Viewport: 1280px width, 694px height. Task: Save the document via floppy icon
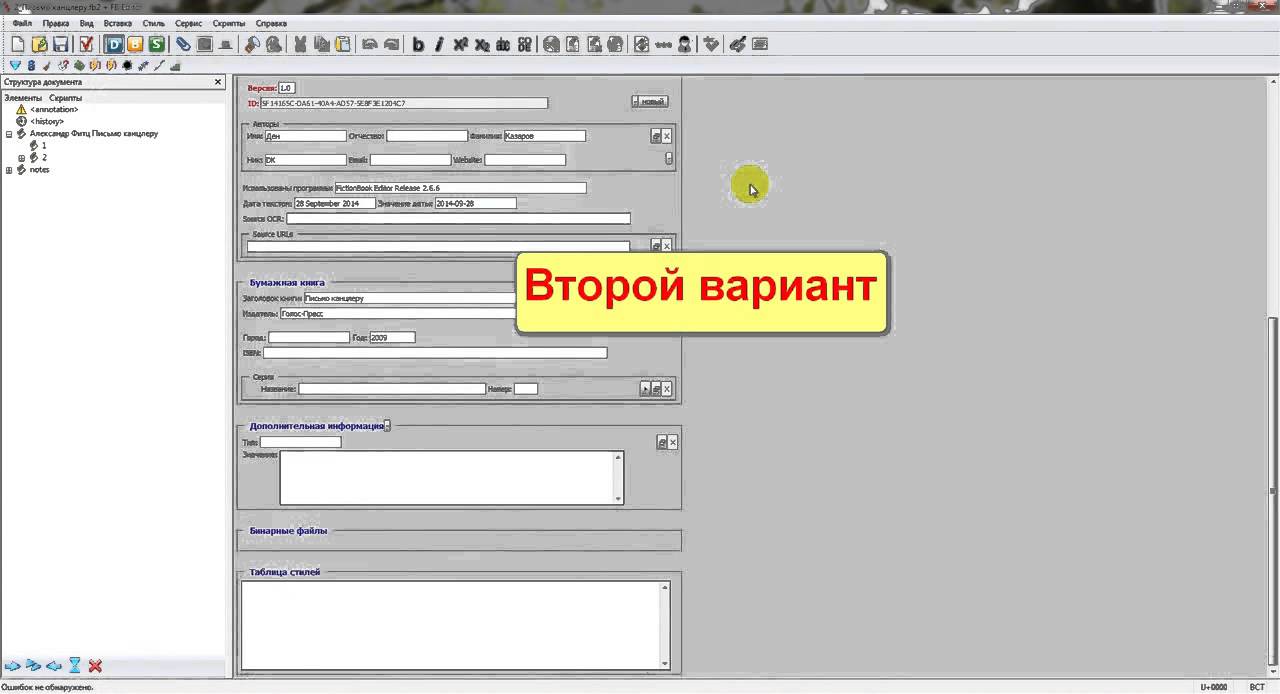(61, 44)
